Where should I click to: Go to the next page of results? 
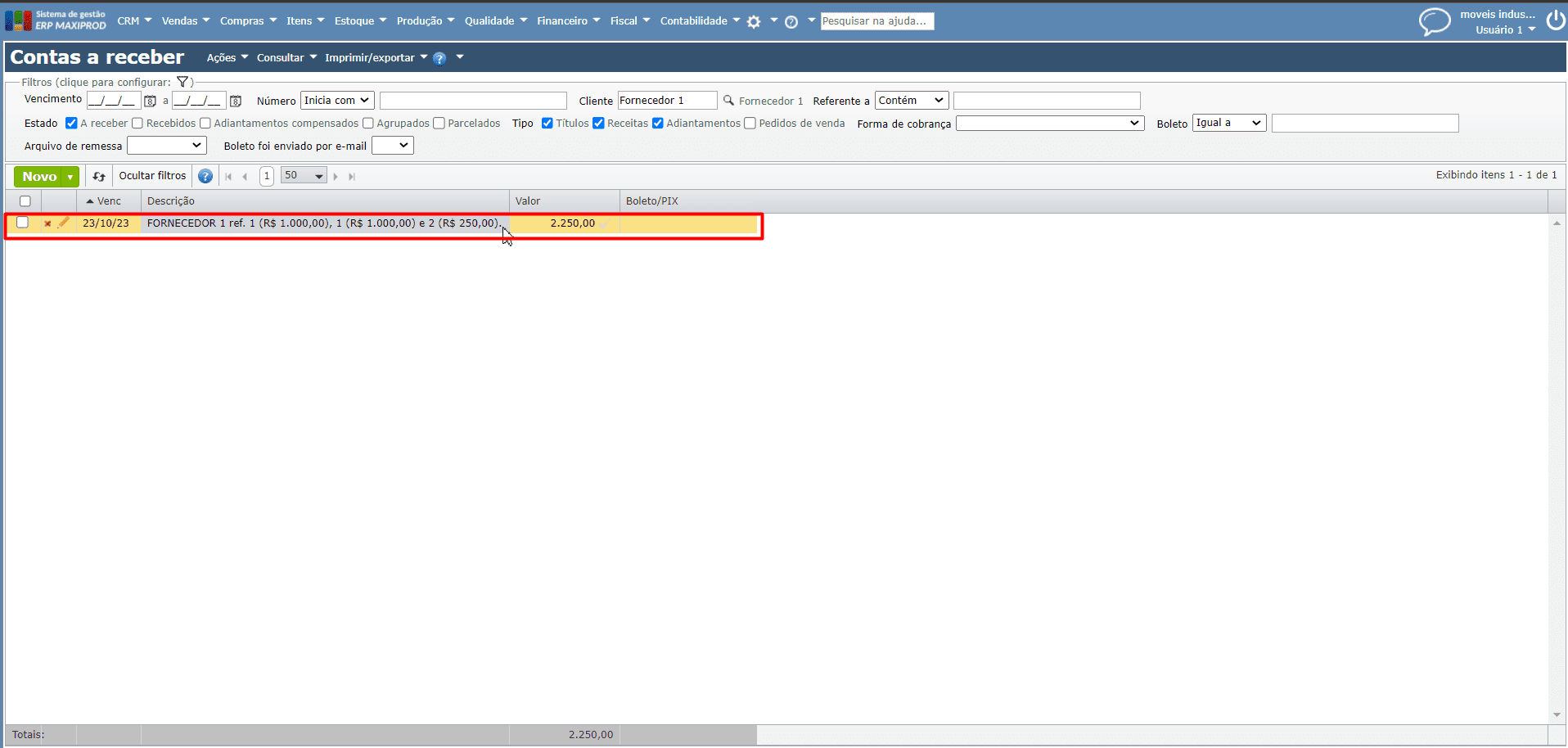click(336, 176)
